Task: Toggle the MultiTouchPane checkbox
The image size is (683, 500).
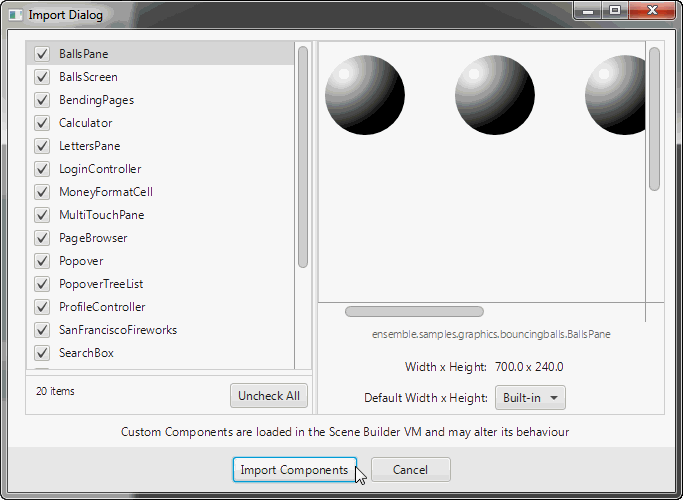Action: (x=42, y=215)
